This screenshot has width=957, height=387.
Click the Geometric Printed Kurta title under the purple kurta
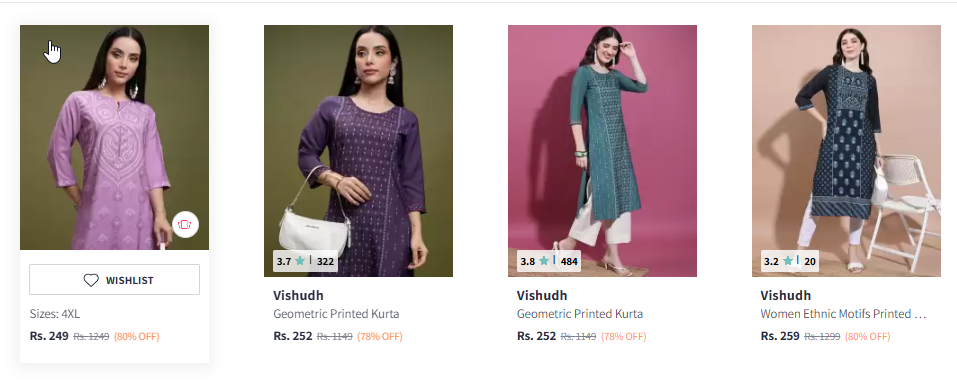pyautogui.click(x=336, y=314)
